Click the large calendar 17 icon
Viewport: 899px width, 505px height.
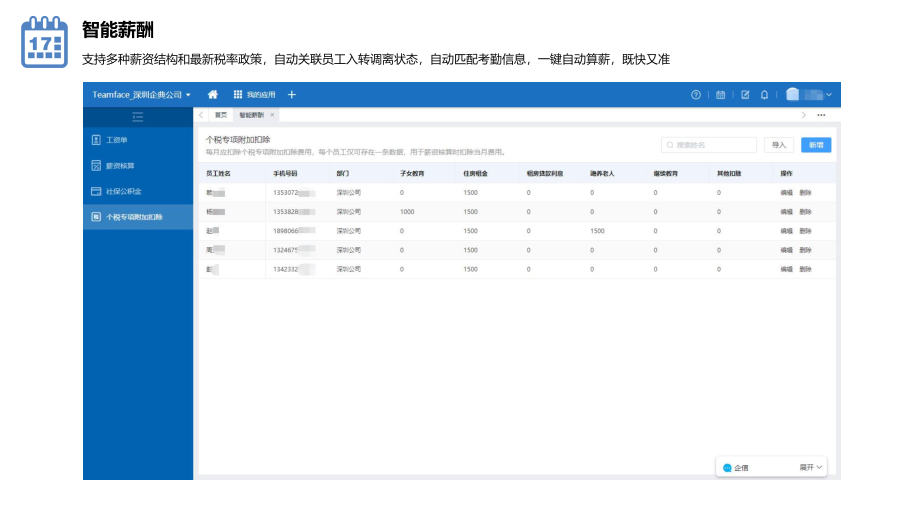coord(44,42)
